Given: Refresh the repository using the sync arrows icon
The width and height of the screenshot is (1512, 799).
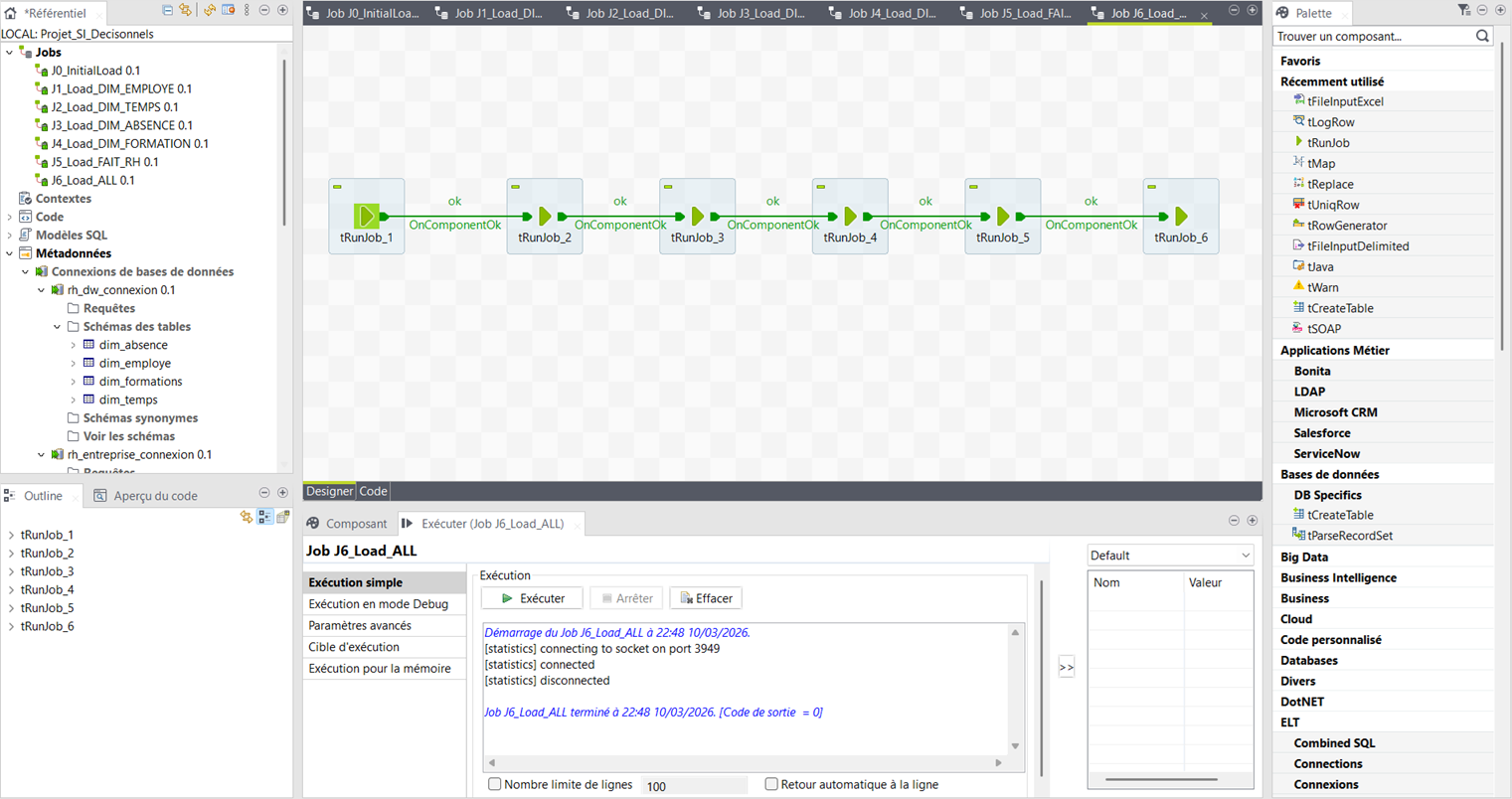Looking at the screenshot, I should pyautogui.click(x=186, y=10).
